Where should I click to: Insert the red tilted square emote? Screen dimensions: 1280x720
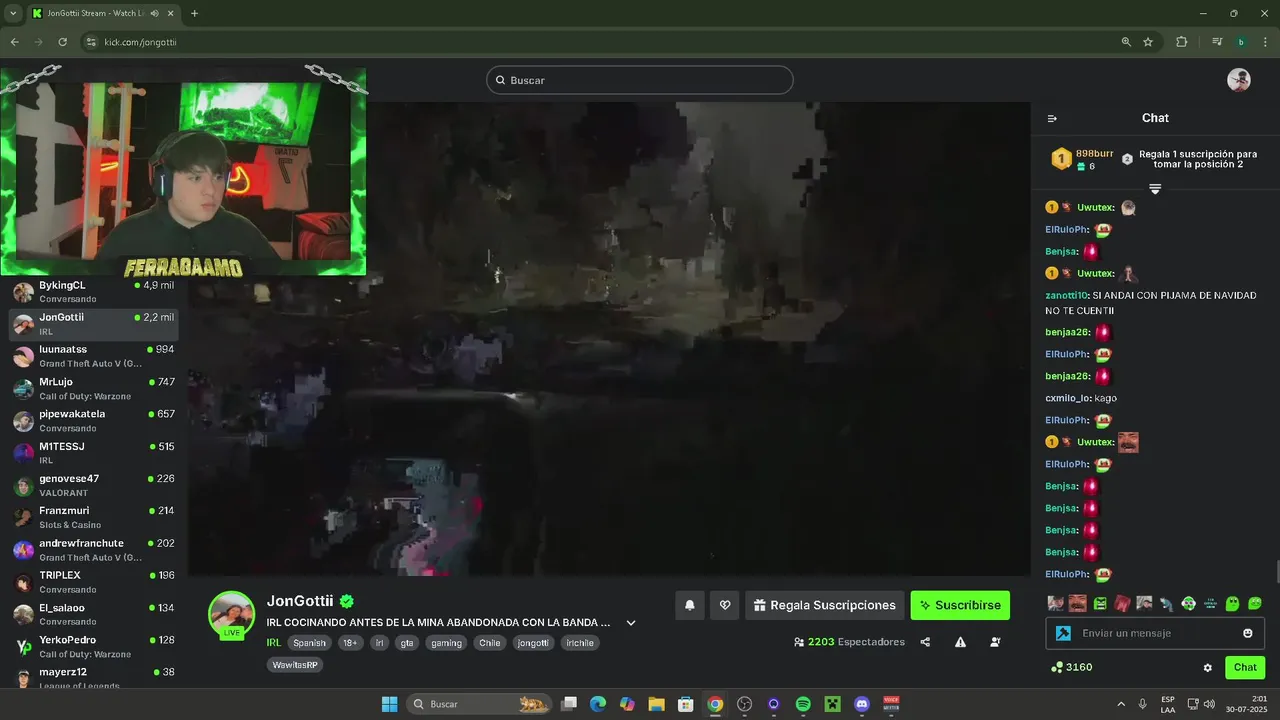(x=1122, y=603)
